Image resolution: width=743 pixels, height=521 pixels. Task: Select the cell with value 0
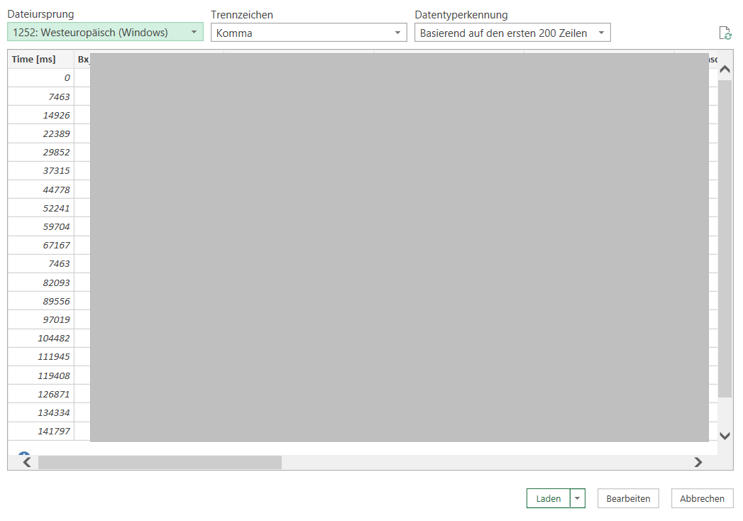coord(41,78)
